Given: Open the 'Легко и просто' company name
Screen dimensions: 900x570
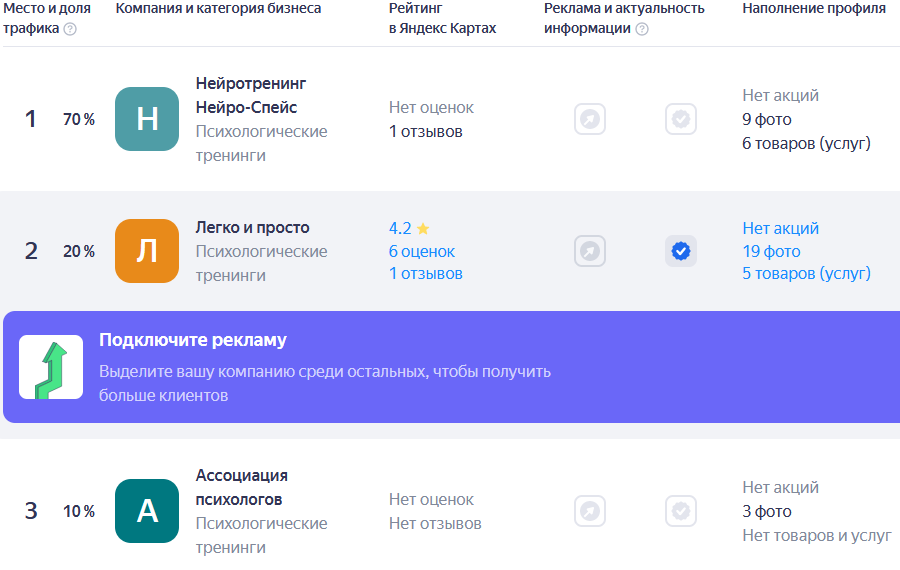Looking at the screenshot, I should pos(253,227).
